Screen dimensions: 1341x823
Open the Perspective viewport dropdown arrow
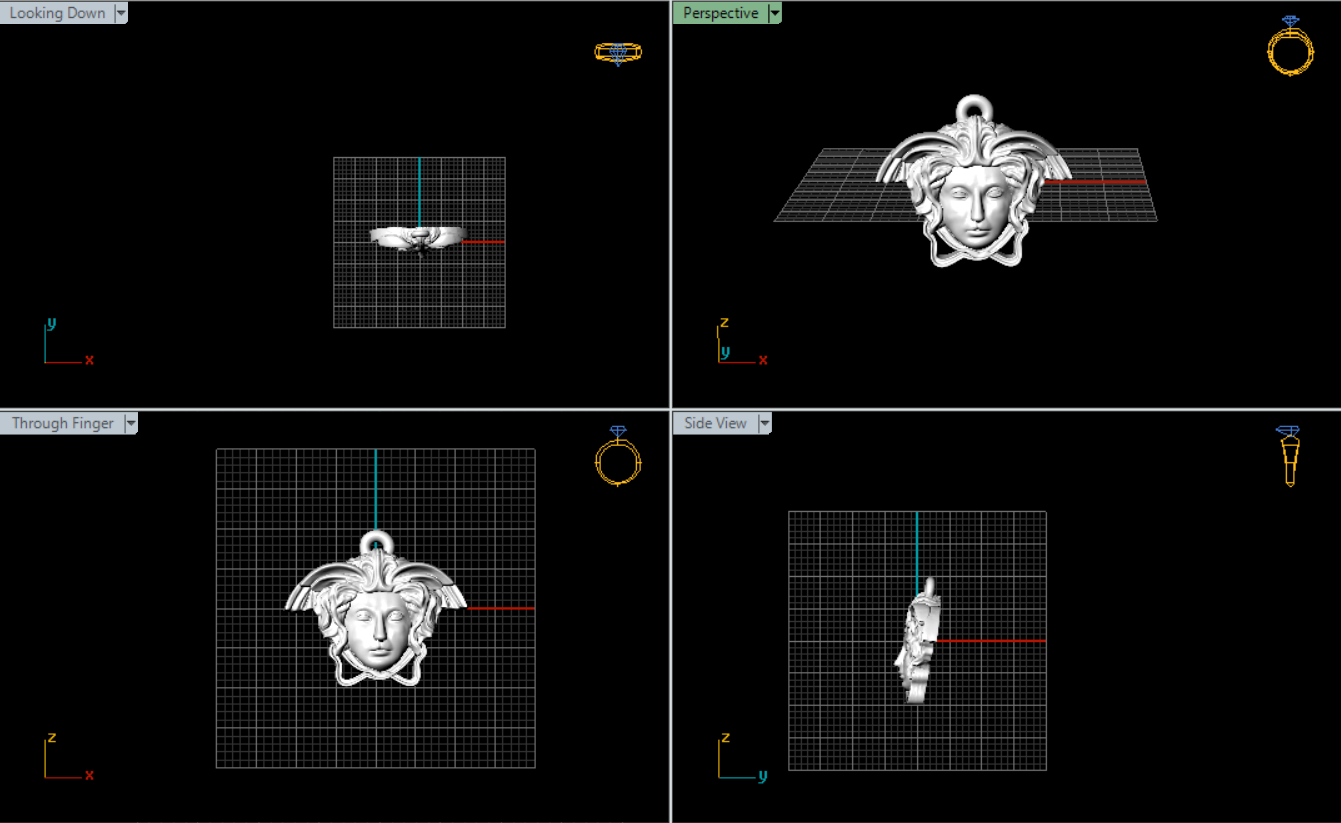[x=774, y=13]
